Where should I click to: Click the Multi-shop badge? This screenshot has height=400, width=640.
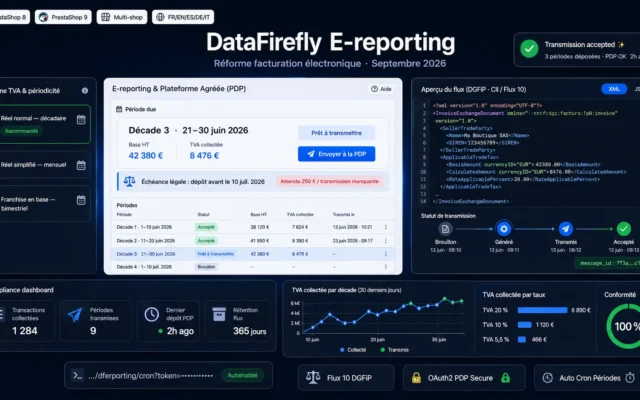tap(122, 17)
